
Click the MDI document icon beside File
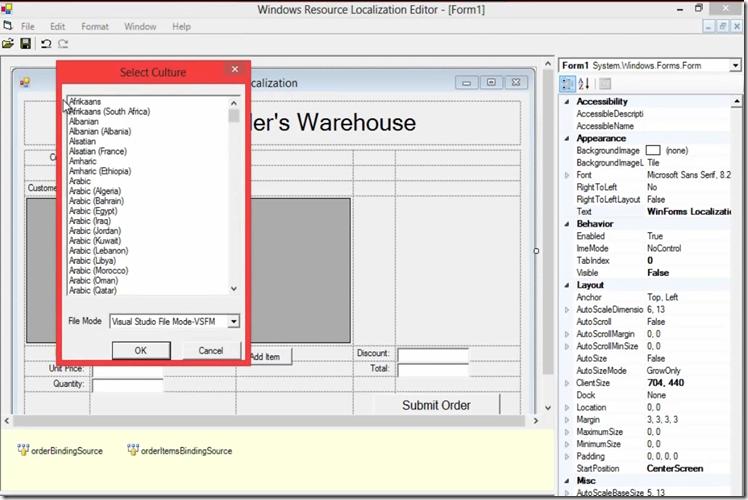click(x=8, y=26)
